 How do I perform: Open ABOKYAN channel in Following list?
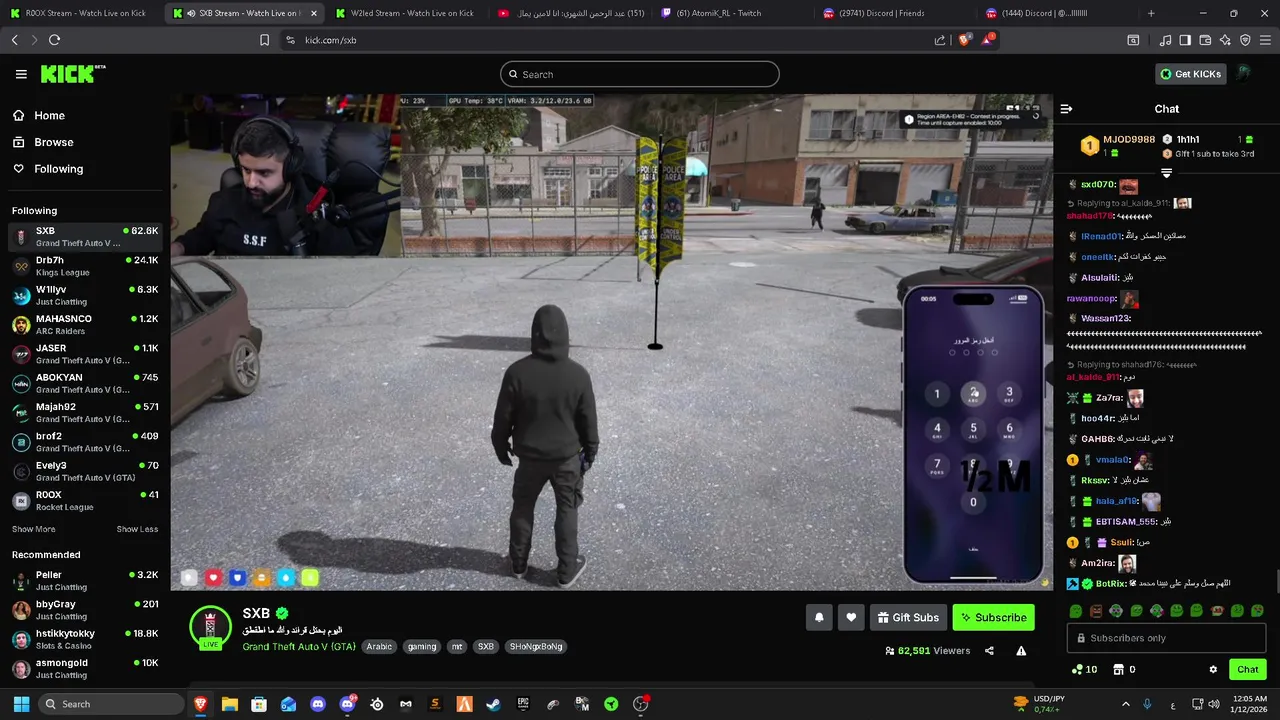[85, 383]
